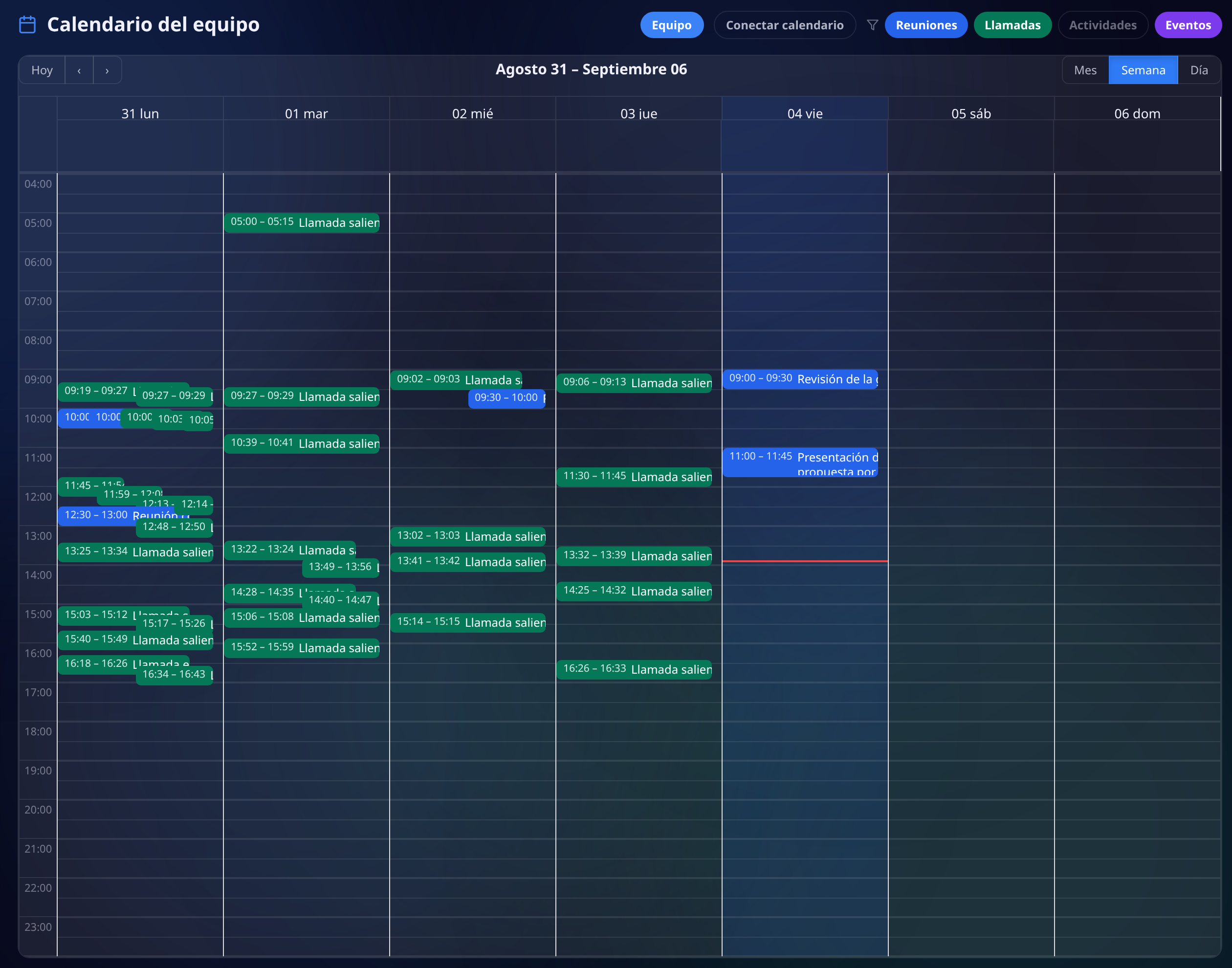Open the 03 jue day header

[638, 113]
